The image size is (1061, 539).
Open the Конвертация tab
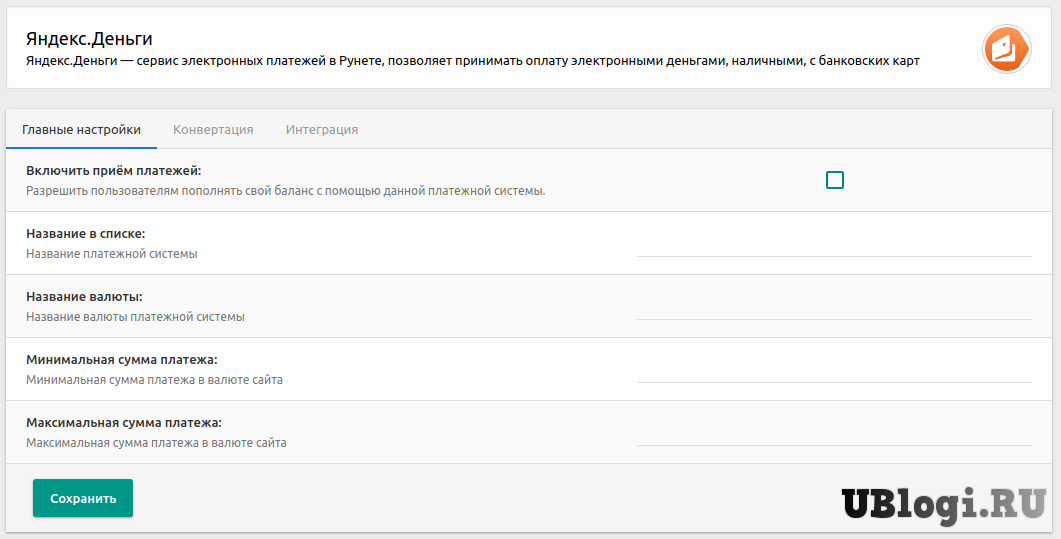tap(213, 130)
